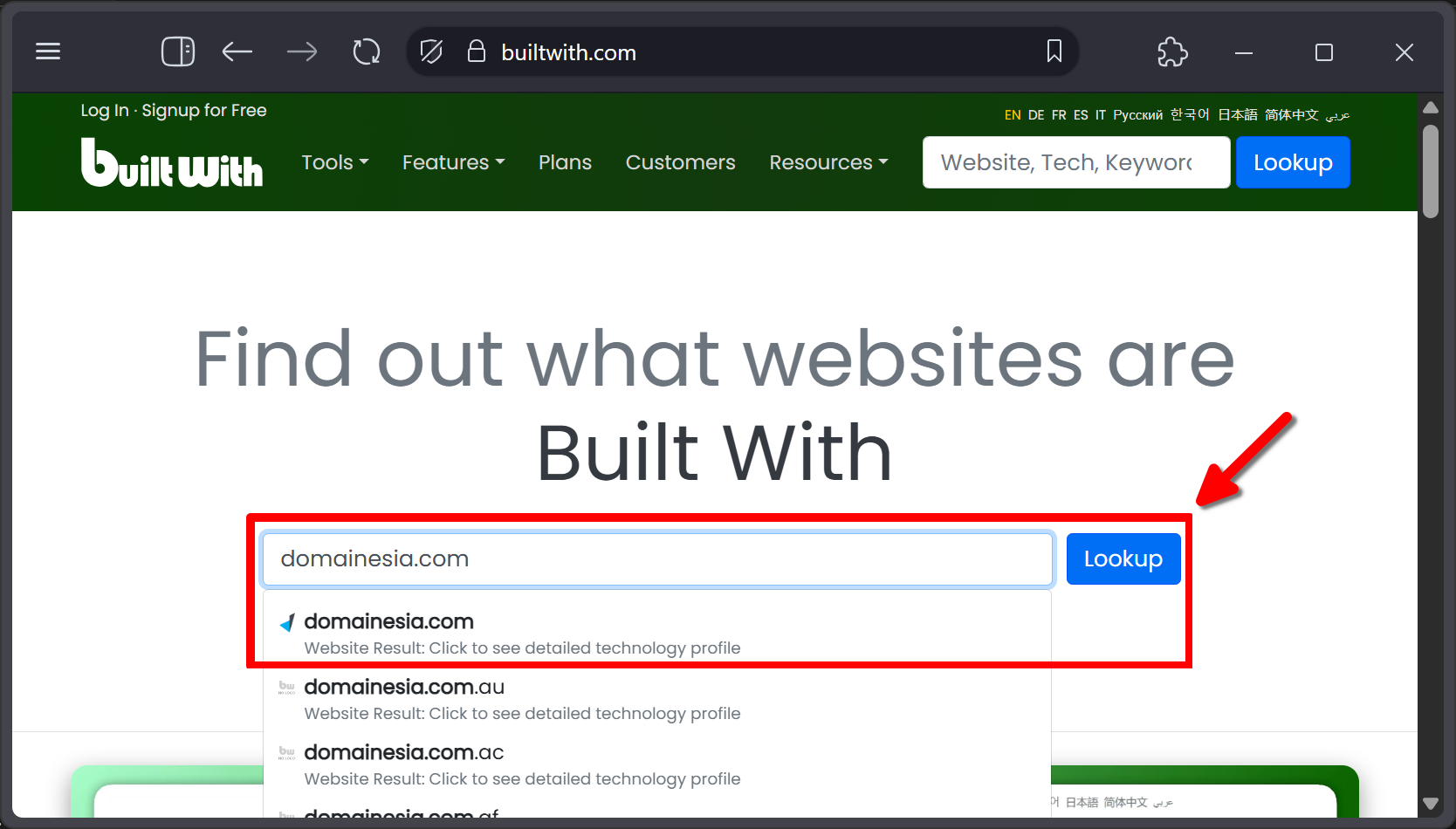The image size is (1456, 829).
Task: Switch language to 日本語 in header
Action: tap(1238, 115)
